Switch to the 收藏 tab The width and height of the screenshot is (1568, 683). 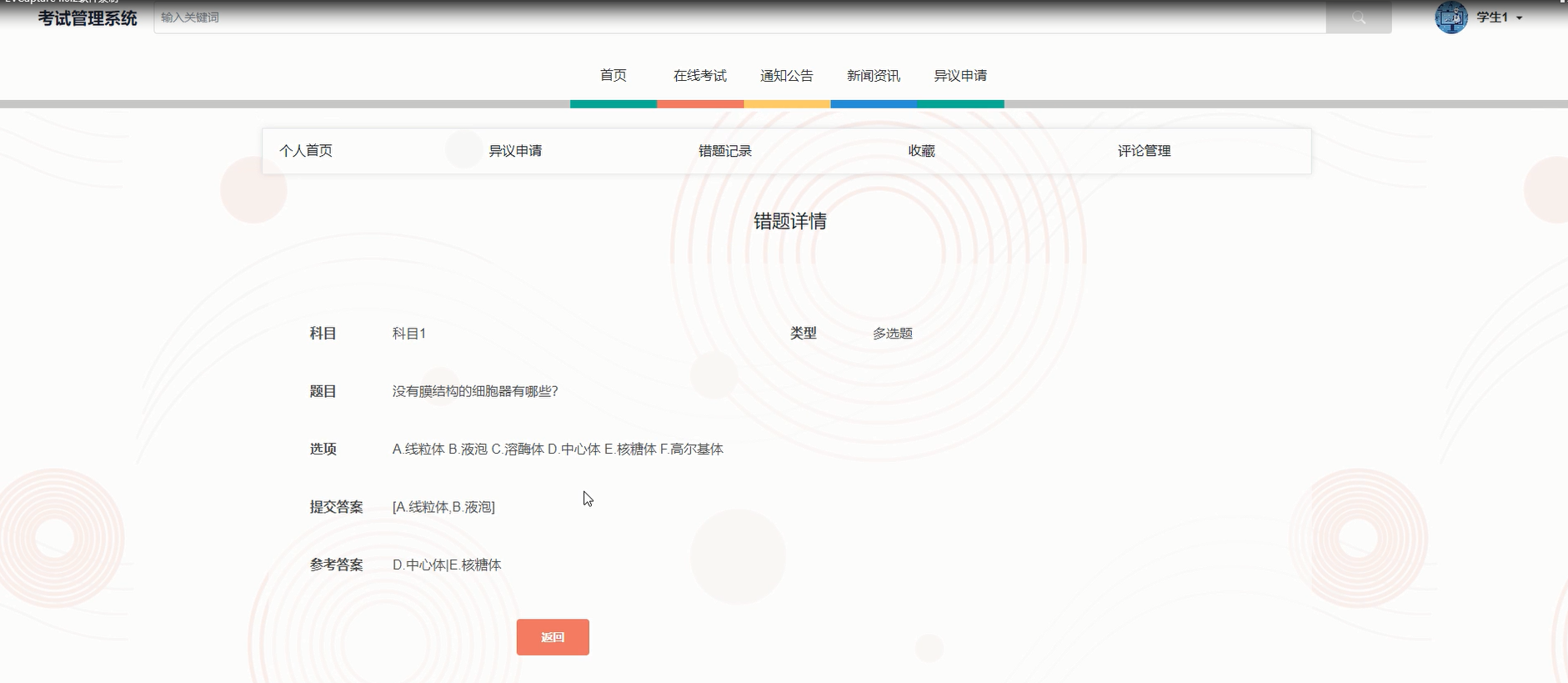click(x=922, y=151)
